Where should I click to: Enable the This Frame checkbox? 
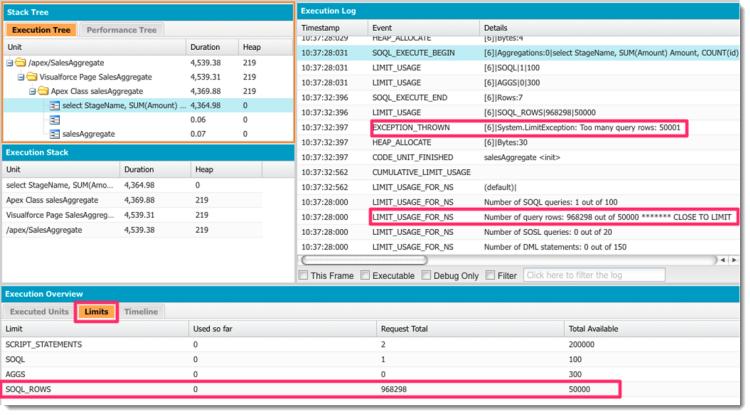tap(305, 275)
